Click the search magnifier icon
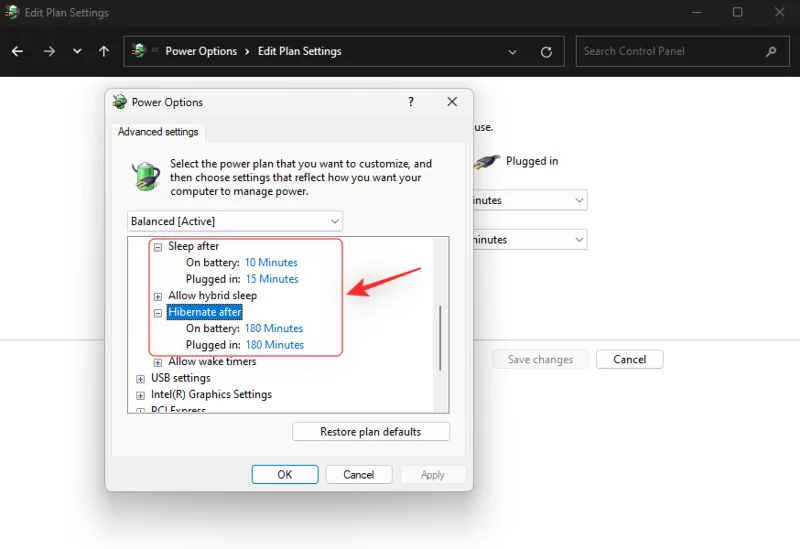Image resolution: width=800 pixels, height=549 pixels. tap(770, 51)
